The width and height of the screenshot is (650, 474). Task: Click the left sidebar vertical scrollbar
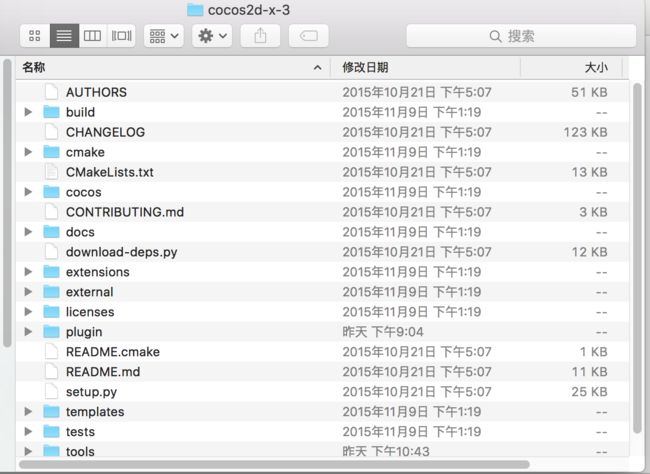pos(7,203)
